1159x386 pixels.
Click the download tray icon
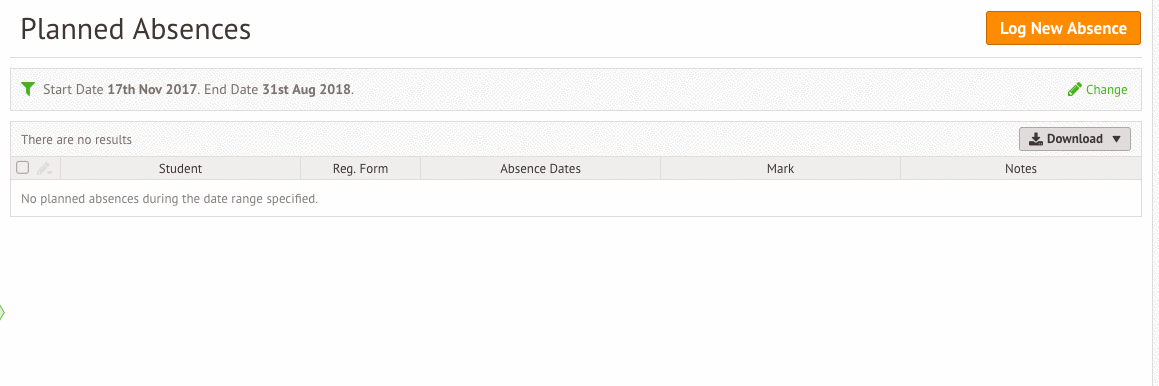[1036, 139]
